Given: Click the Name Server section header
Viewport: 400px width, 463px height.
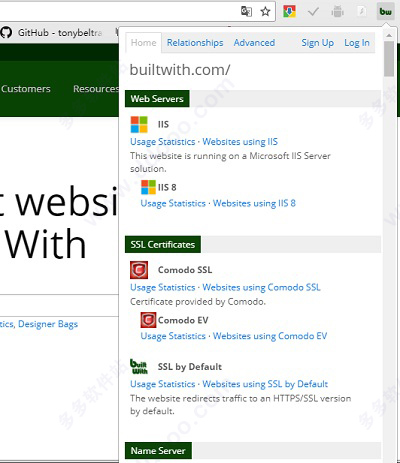Looking at the screenshot, I should coord(158,451).
